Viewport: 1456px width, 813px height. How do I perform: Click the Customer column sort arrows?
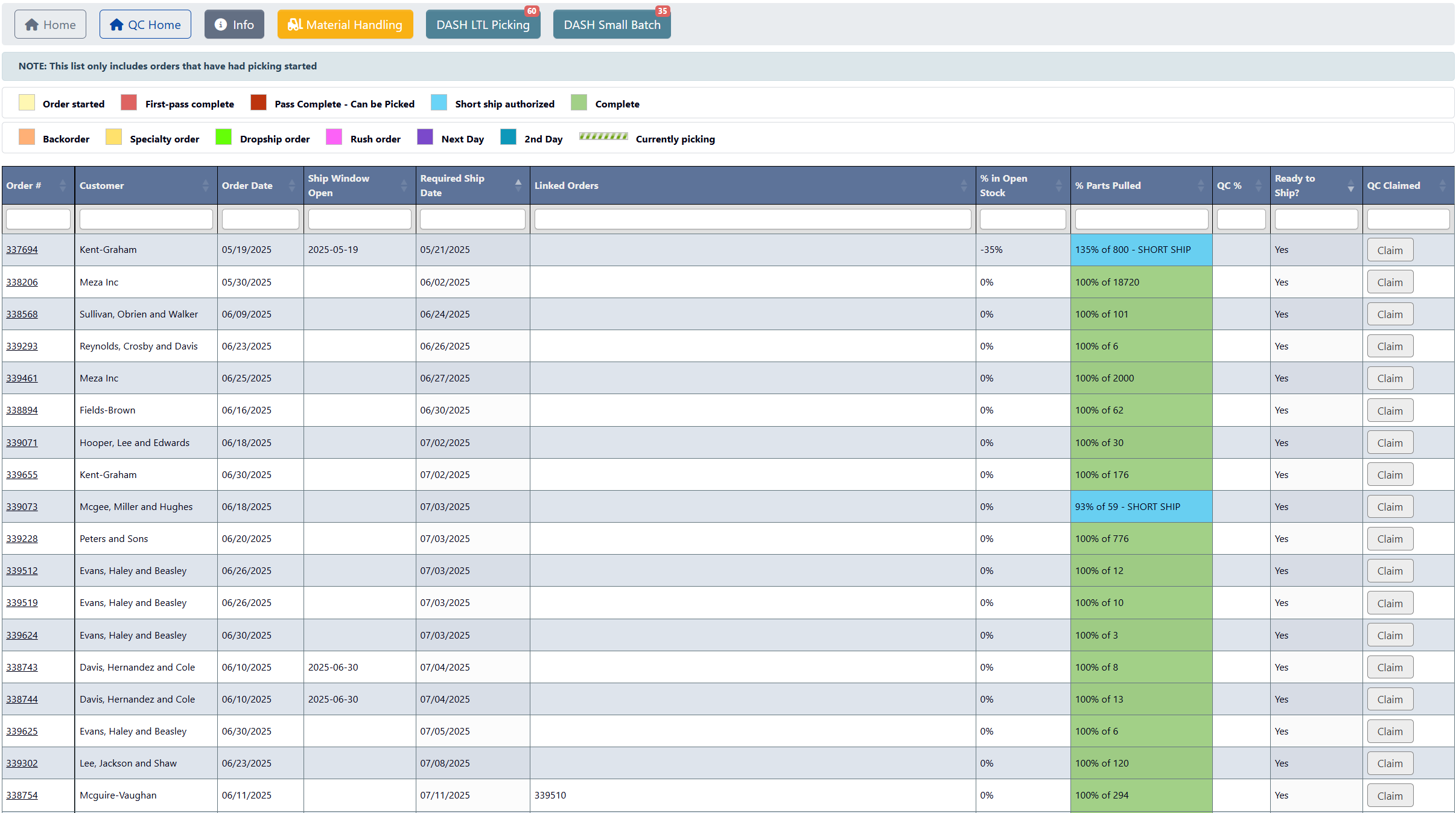pos(206,186)
